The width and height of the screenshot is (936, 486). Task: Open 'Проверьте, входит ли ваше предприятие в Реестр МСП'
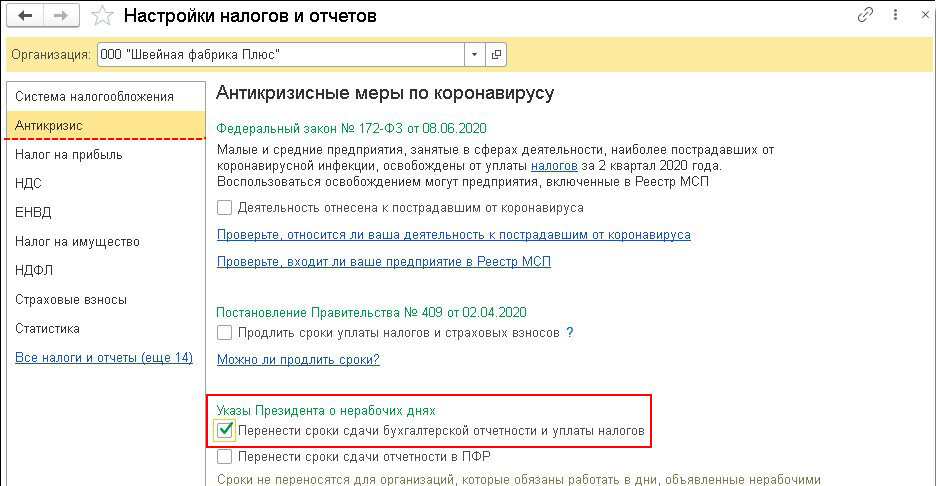tap(383, 262)
